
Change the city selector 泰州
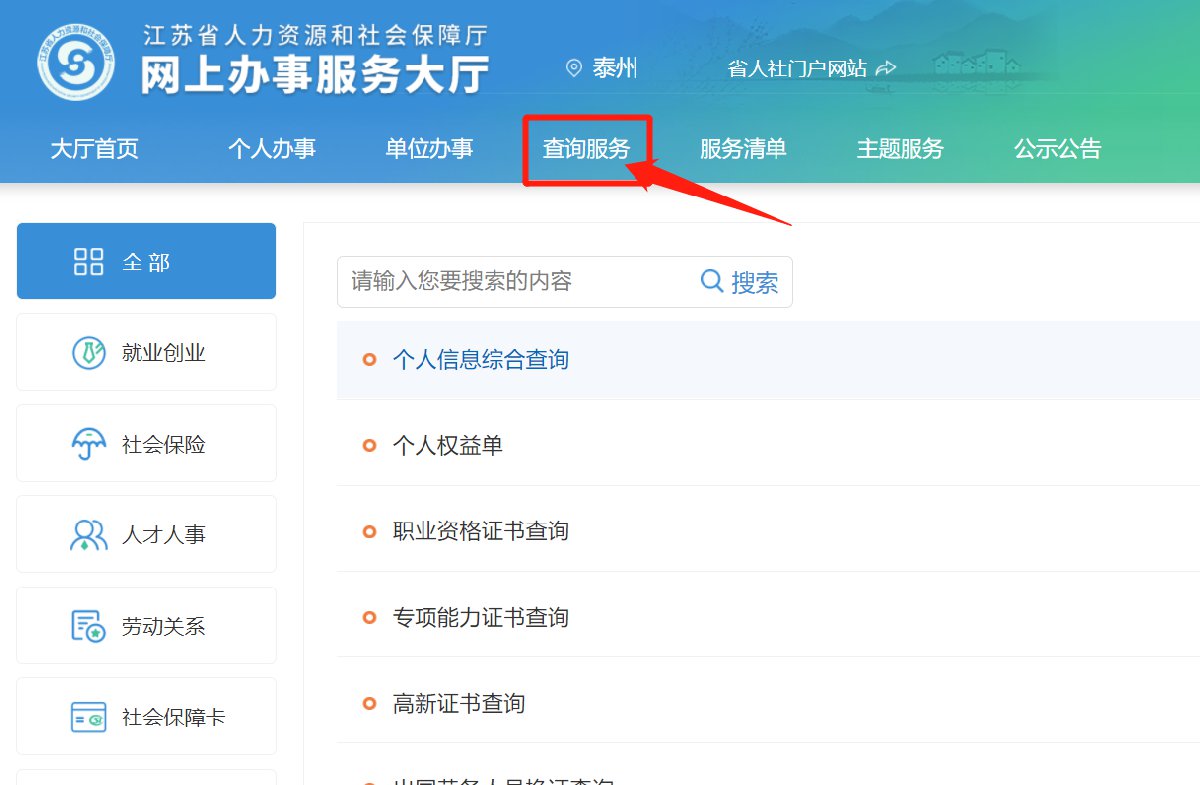(614, 68)
